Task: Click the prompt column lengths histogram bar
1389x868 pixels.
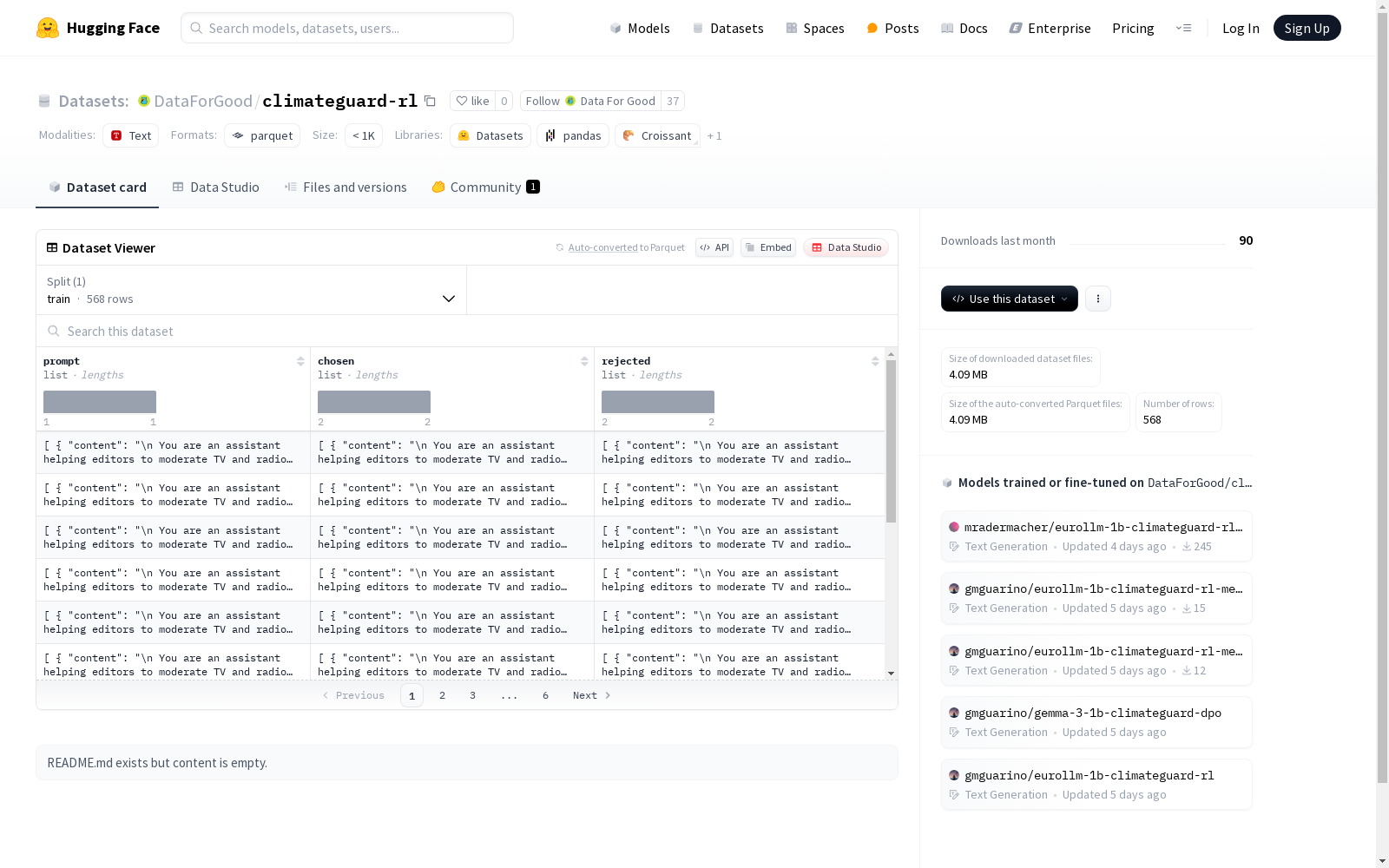Action: pos(100,402)
